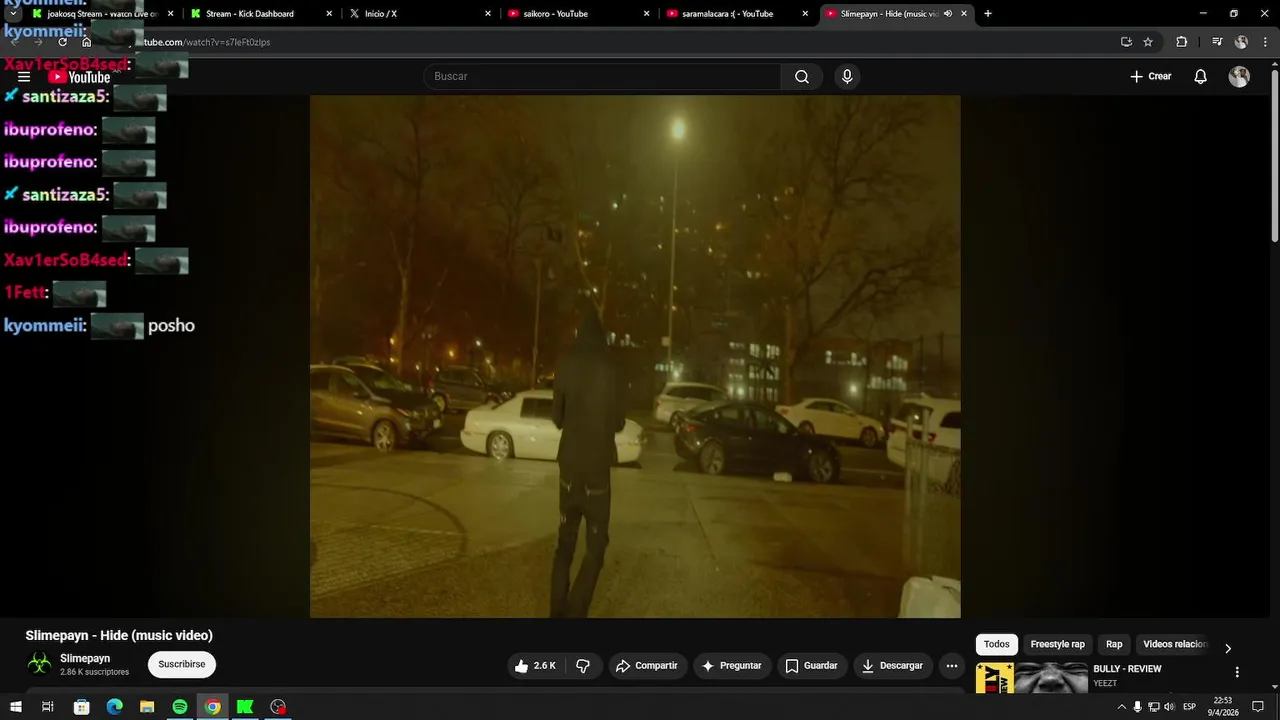
Task: Select the Videos relacionados chip
Action: [x=1175, y=645]
